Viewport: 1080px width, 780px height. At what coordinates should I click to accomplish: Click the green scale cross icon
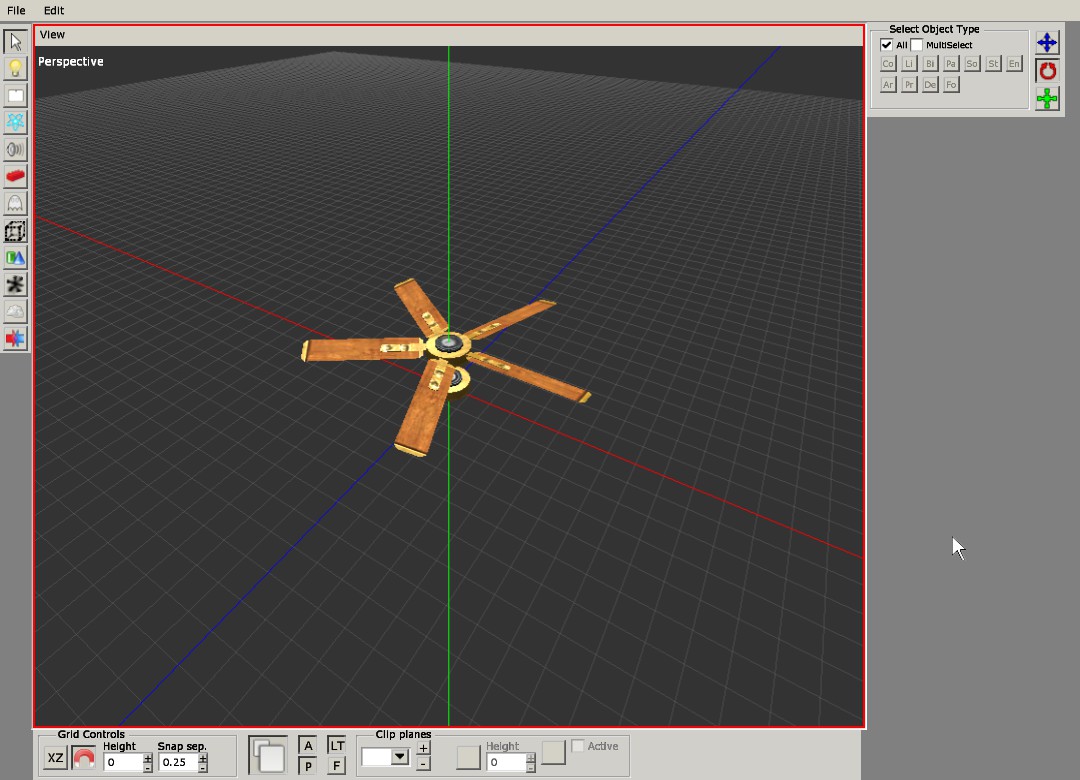pos(1046,98)
